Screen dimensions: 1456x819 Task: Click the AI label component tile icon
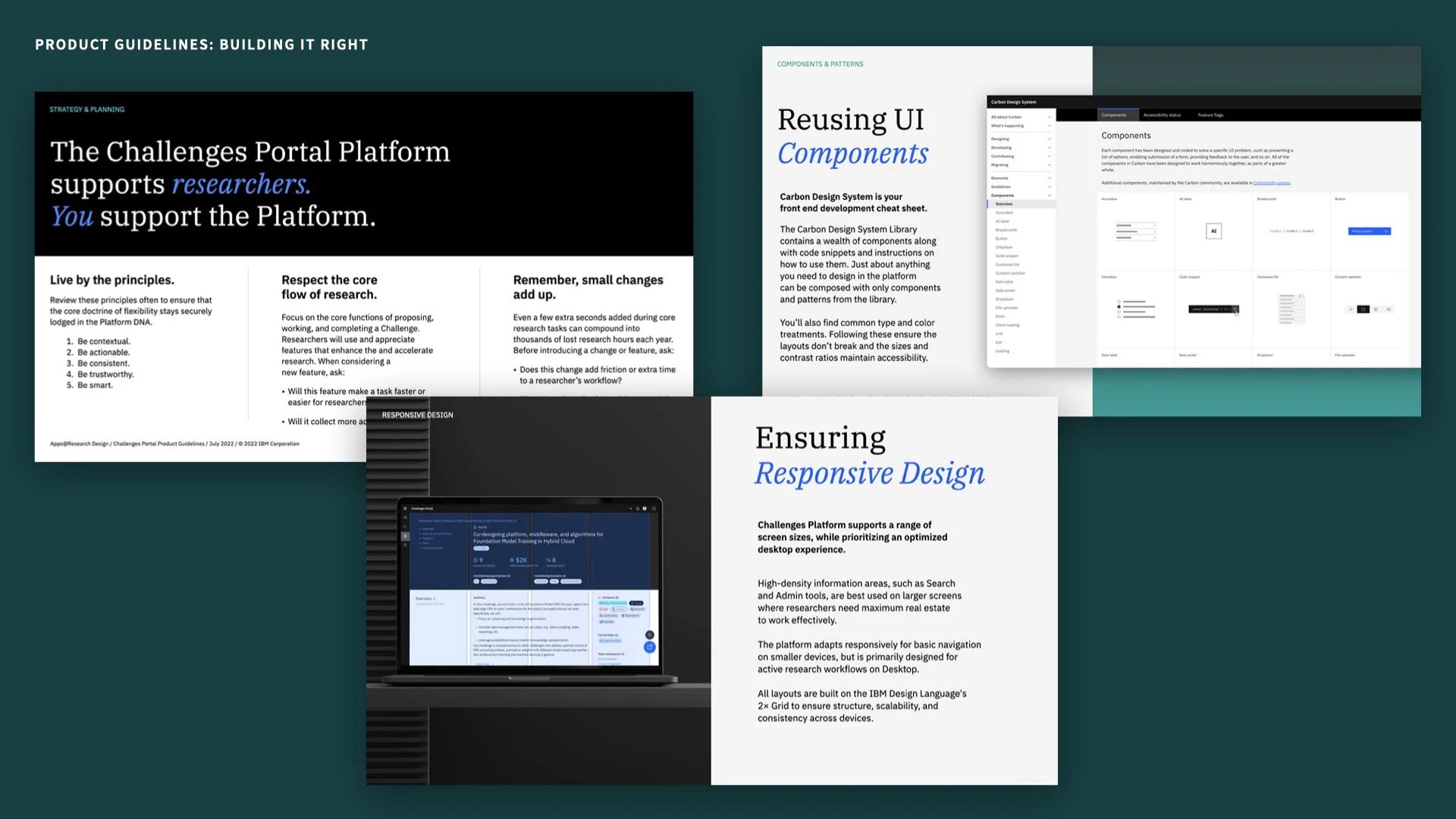1213,231
